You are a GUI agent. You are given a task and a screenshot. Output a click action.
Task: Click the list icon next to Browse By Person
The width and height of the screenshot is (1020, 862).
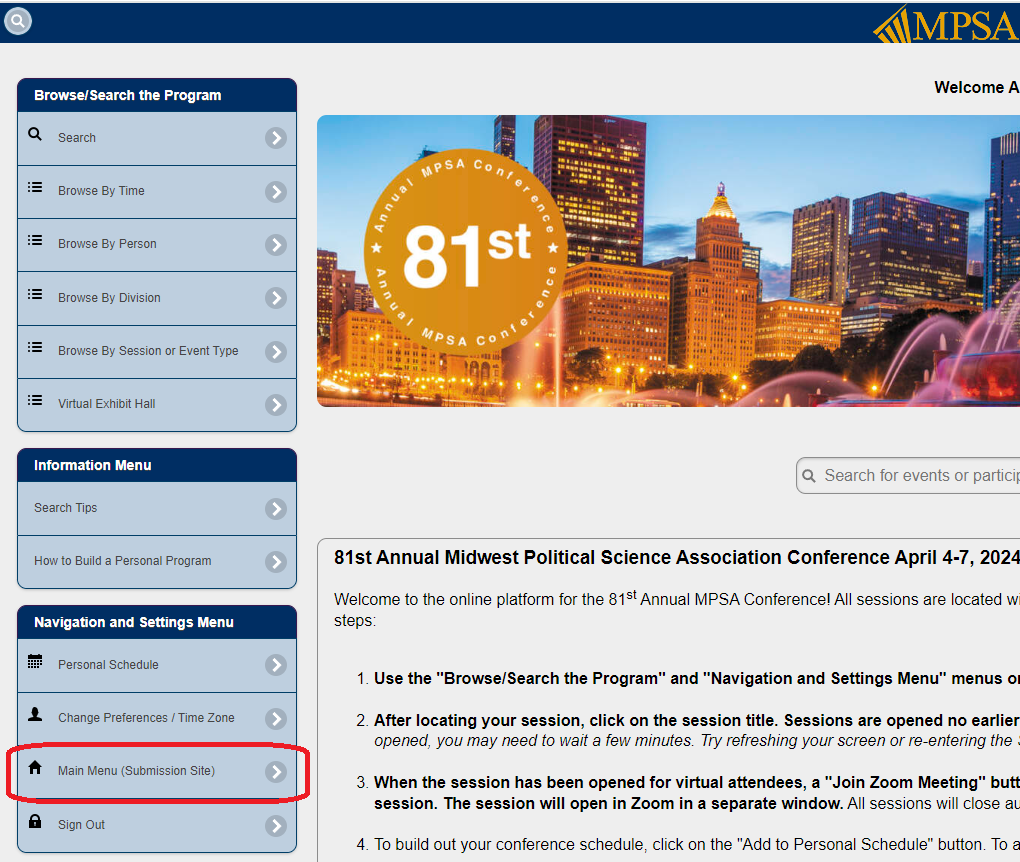pos(35,241)
